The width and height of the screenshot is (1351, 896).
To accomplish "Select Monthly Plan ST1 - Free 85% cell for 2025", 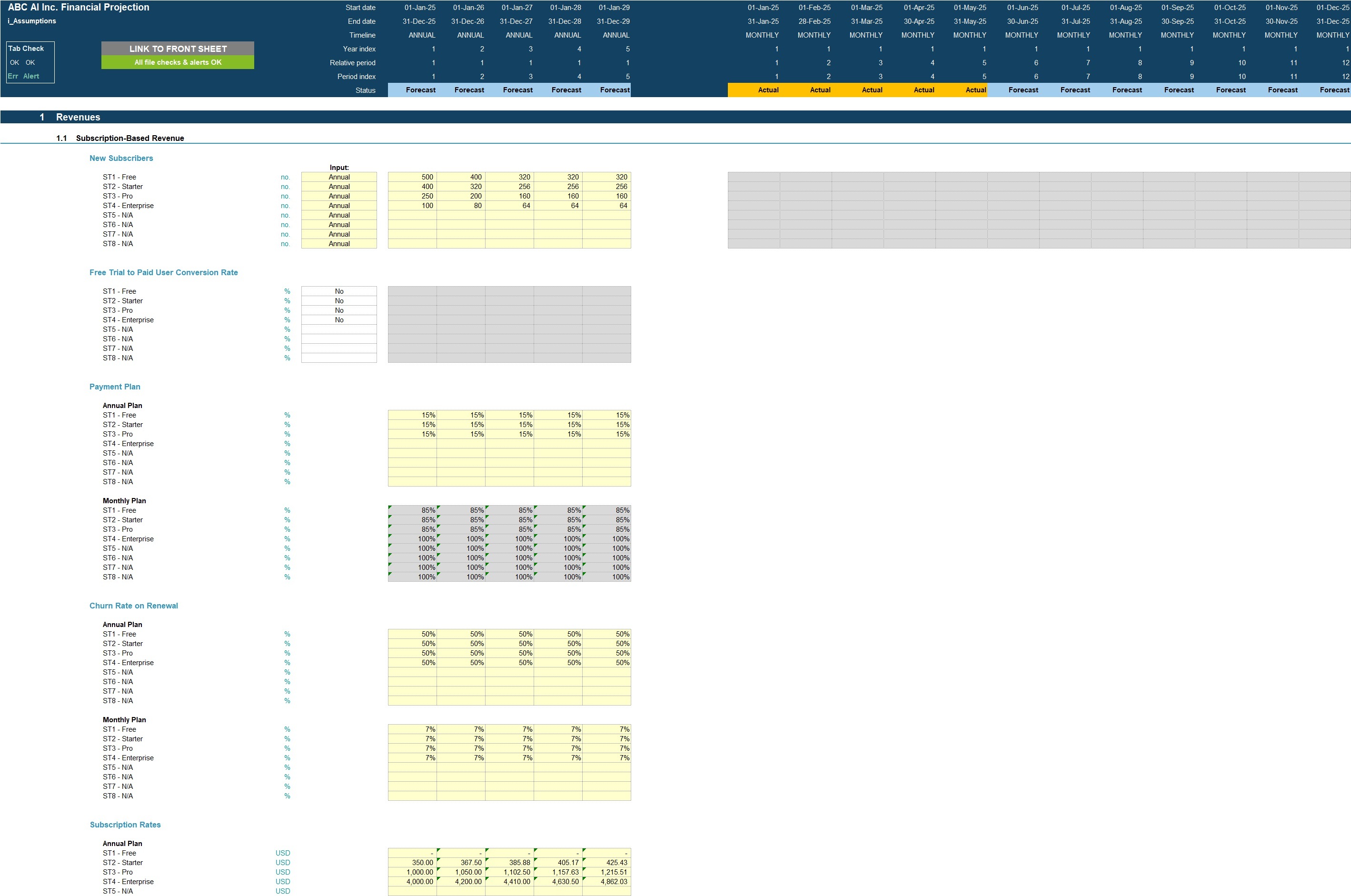I will pyautogui.click(x=412, y=510).
